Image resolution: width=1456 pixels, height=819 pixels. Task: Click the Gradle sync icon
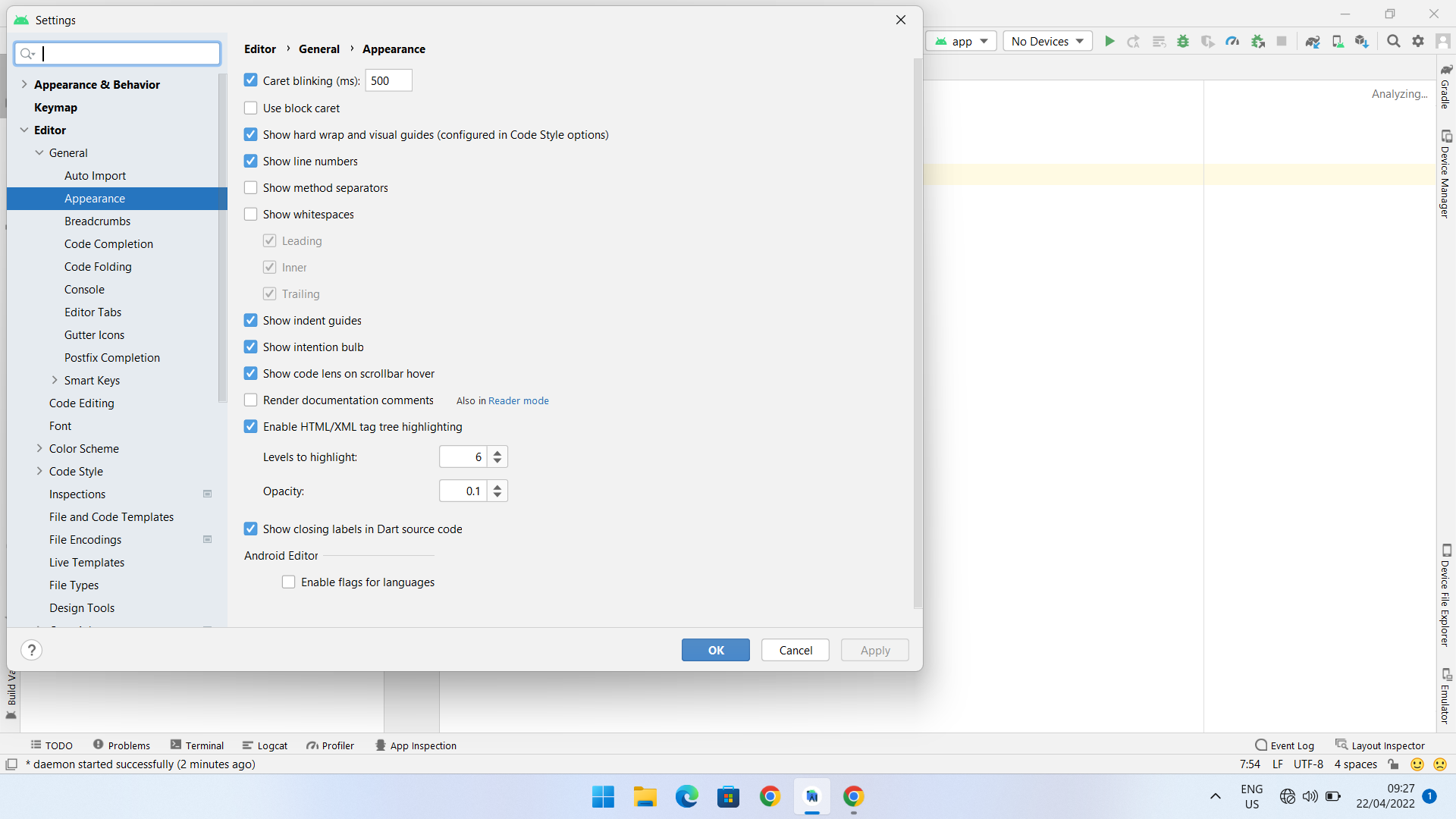(x=1313, y=41)
